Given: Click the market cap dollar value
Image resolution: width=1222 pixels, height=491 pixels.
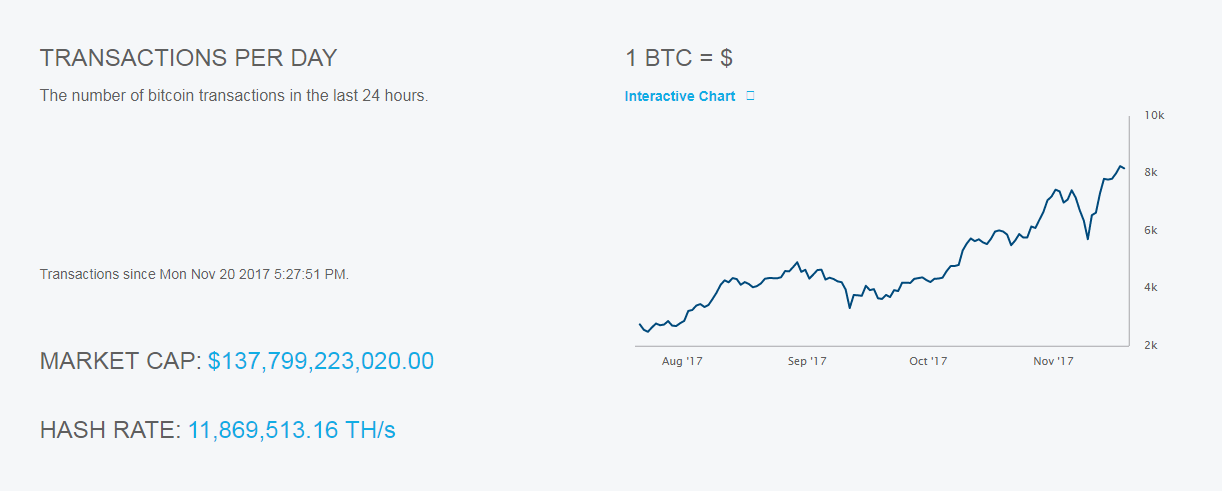Looking at the screenshot, I should point(321,361).
